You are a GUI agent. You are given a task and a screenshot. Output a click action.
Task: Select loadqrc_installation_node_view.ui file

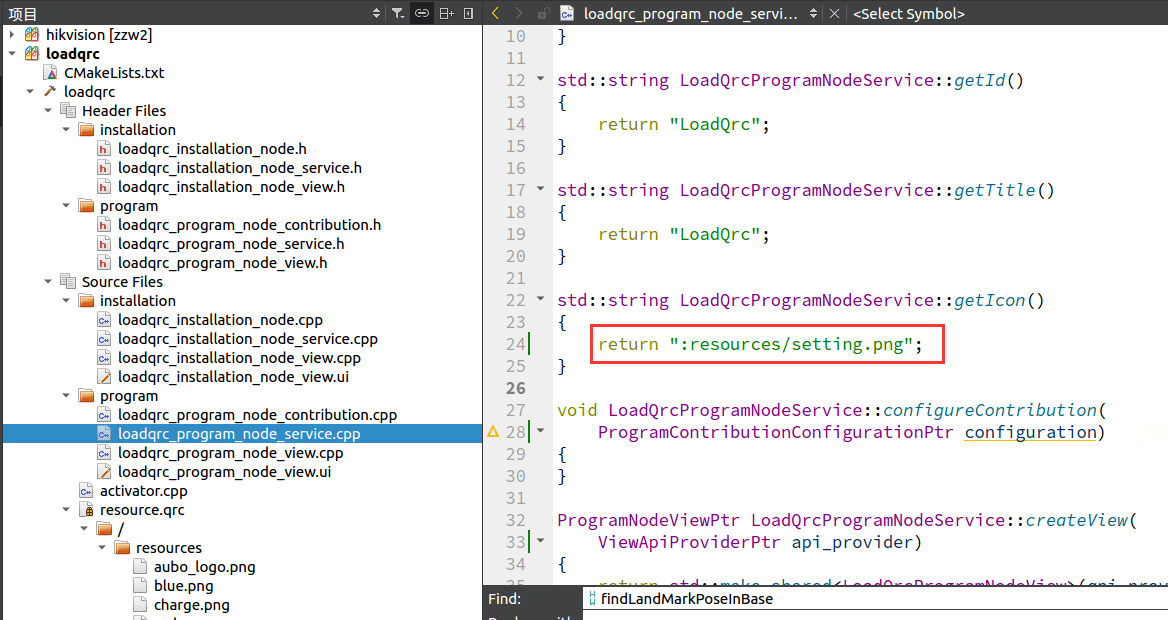[233, 376]
